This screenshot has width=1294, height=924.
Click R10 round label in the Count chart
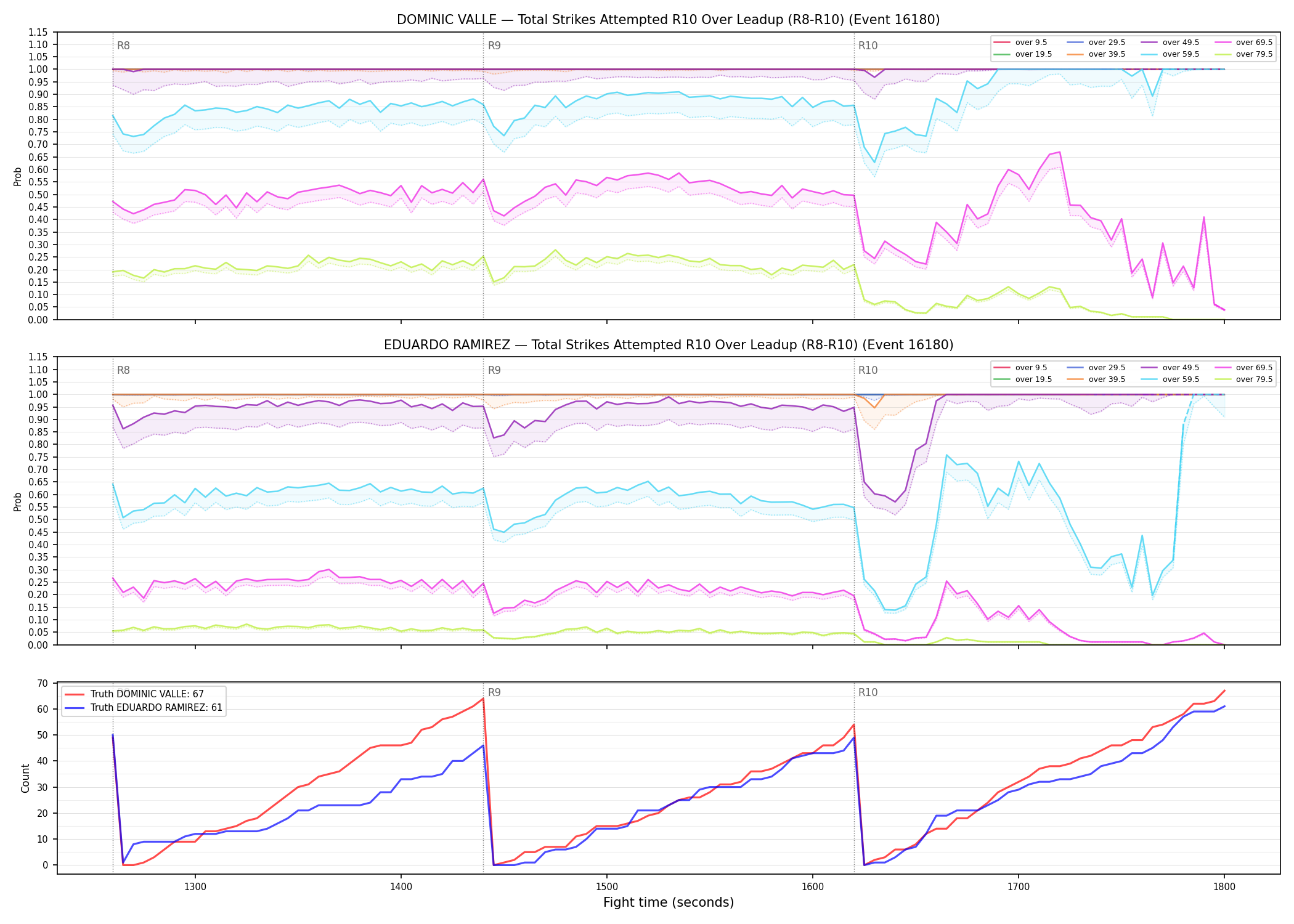point(868,692)
